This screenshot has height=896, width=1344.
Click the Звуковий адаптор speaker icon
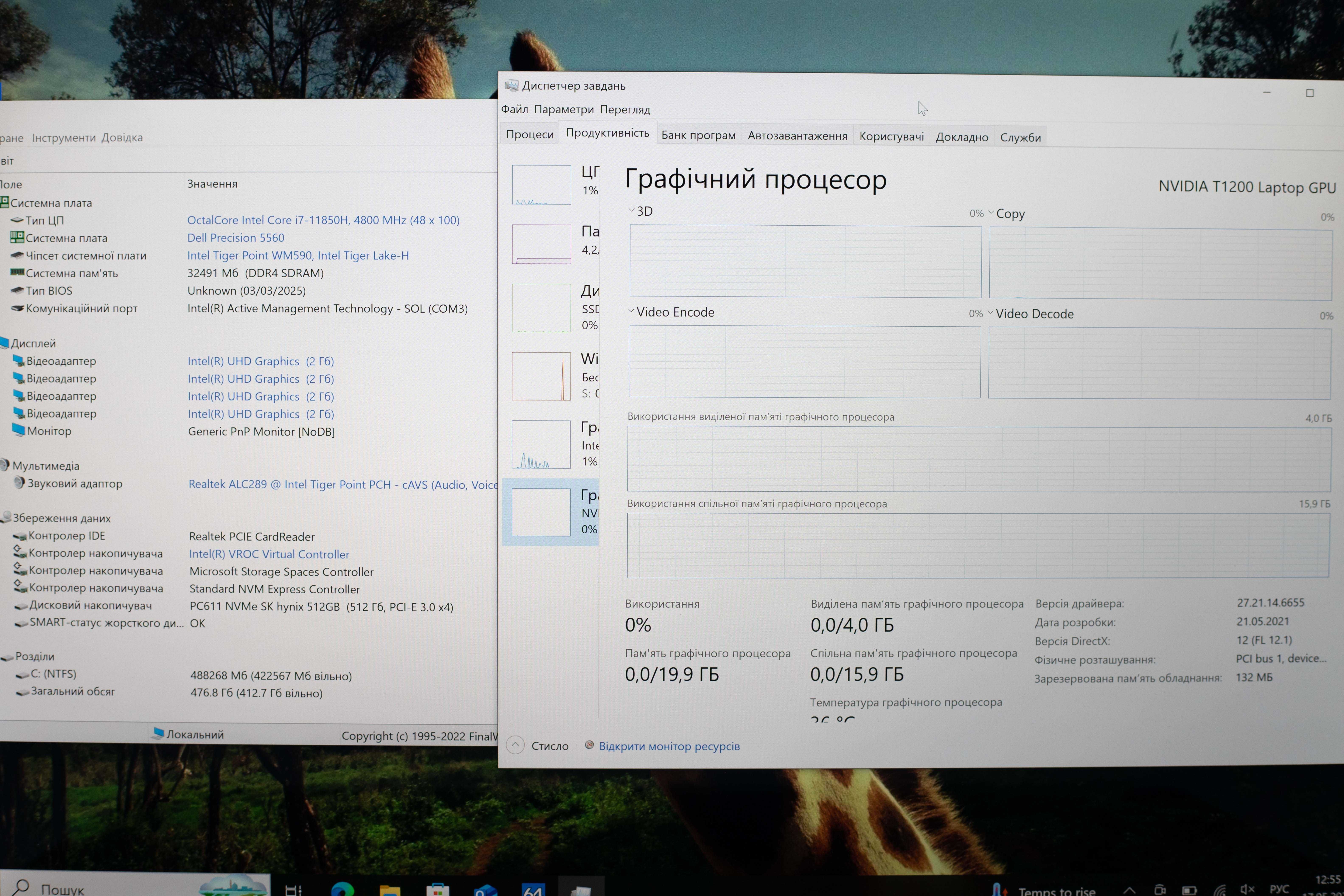20,482
